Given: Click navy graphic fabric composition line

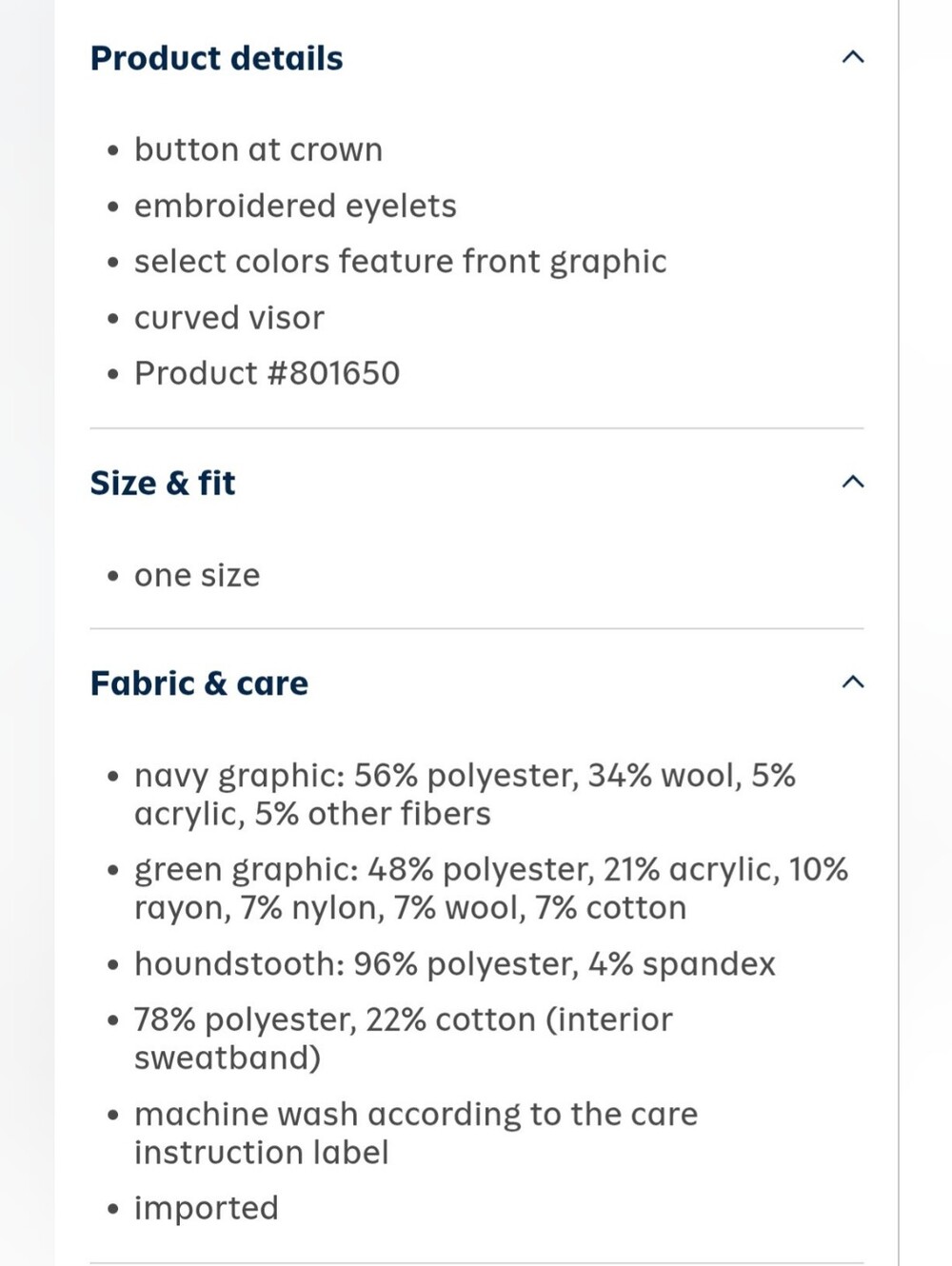Looking at the screenshot, I should [x=465, y=794].
